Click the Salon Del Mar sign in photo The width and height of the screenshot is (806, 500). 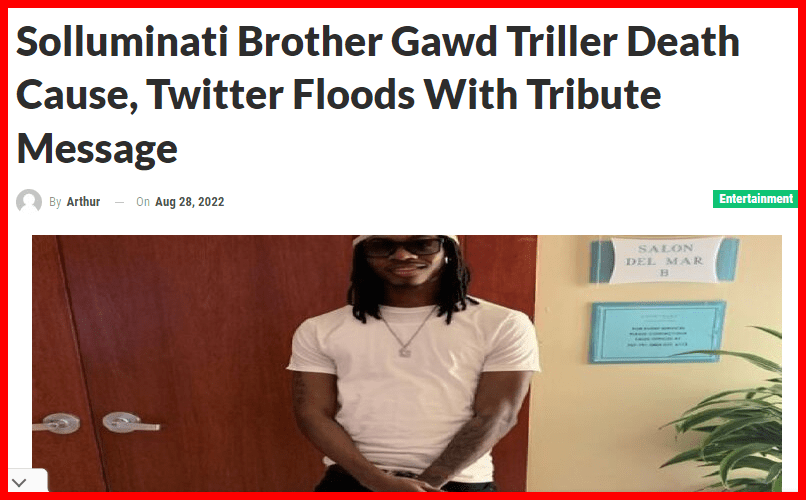[x=665, y=260]
